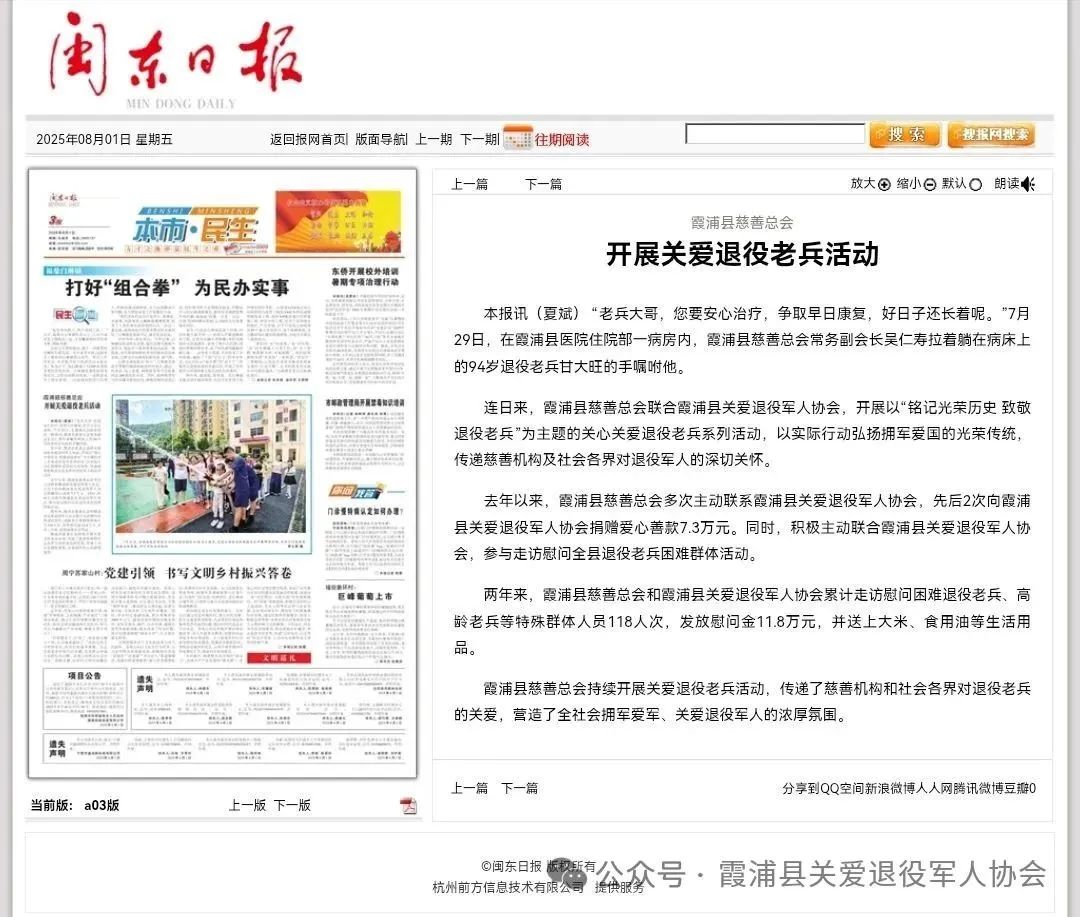1080x917 pixels.
Task: Click the 默认 default size circle icon
Action: tap(976, 184)
